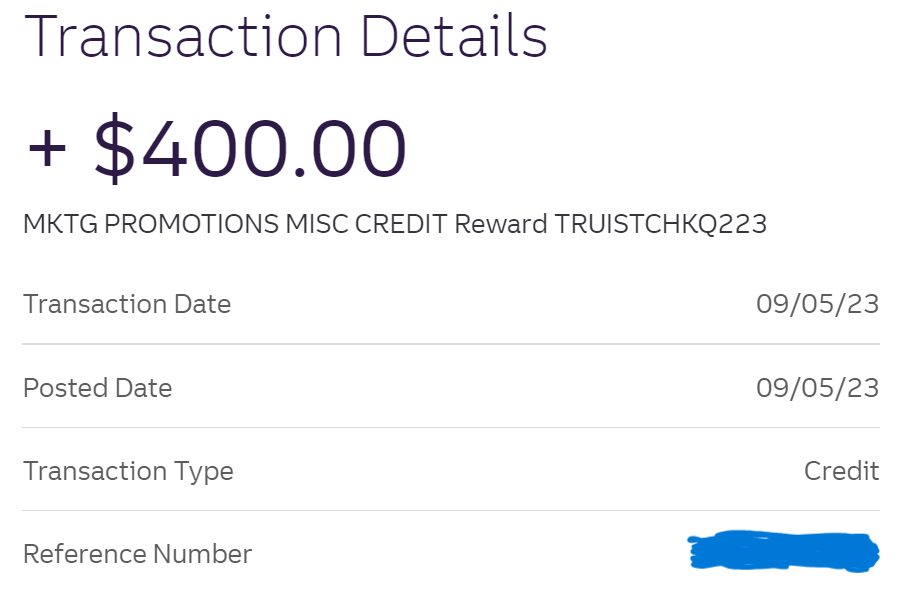Click the Transaction Date row label
Viewport: 897px width, 610px height.
click(x=127, y=304)
